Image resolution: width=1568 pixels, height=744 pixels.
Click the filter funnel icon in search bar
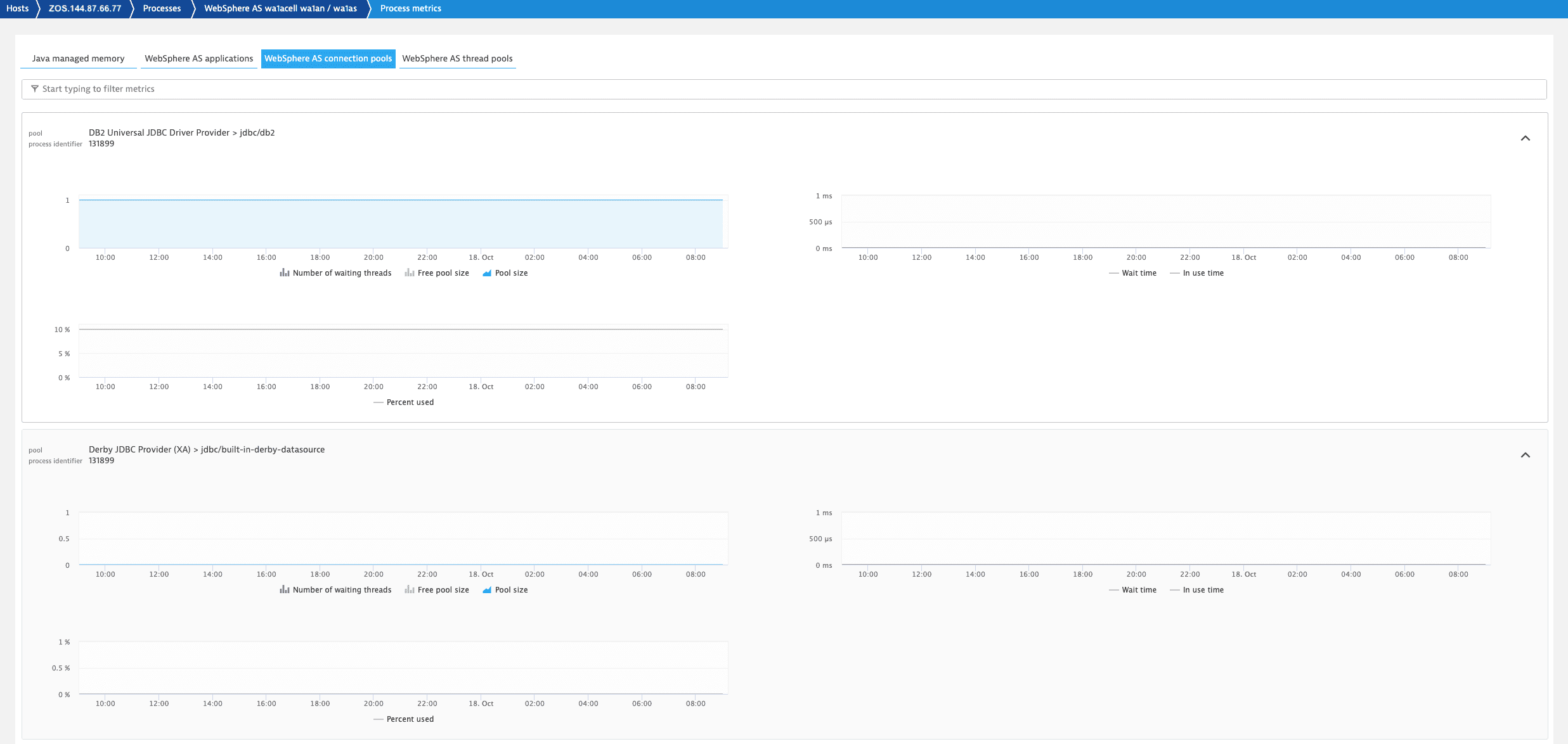(35, 89)
